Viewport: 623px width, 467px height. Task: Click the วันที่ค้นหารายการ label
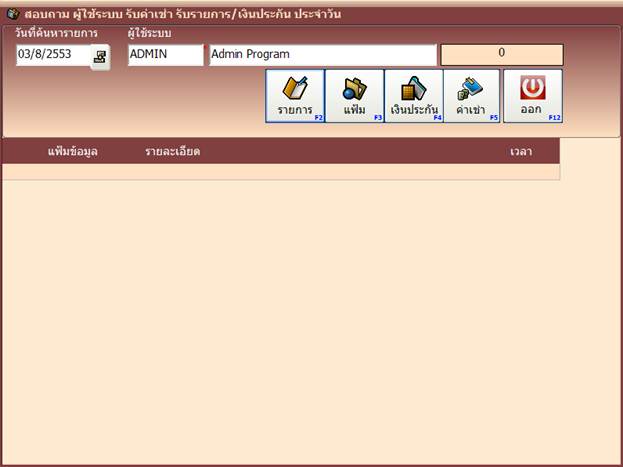[56, 34]
